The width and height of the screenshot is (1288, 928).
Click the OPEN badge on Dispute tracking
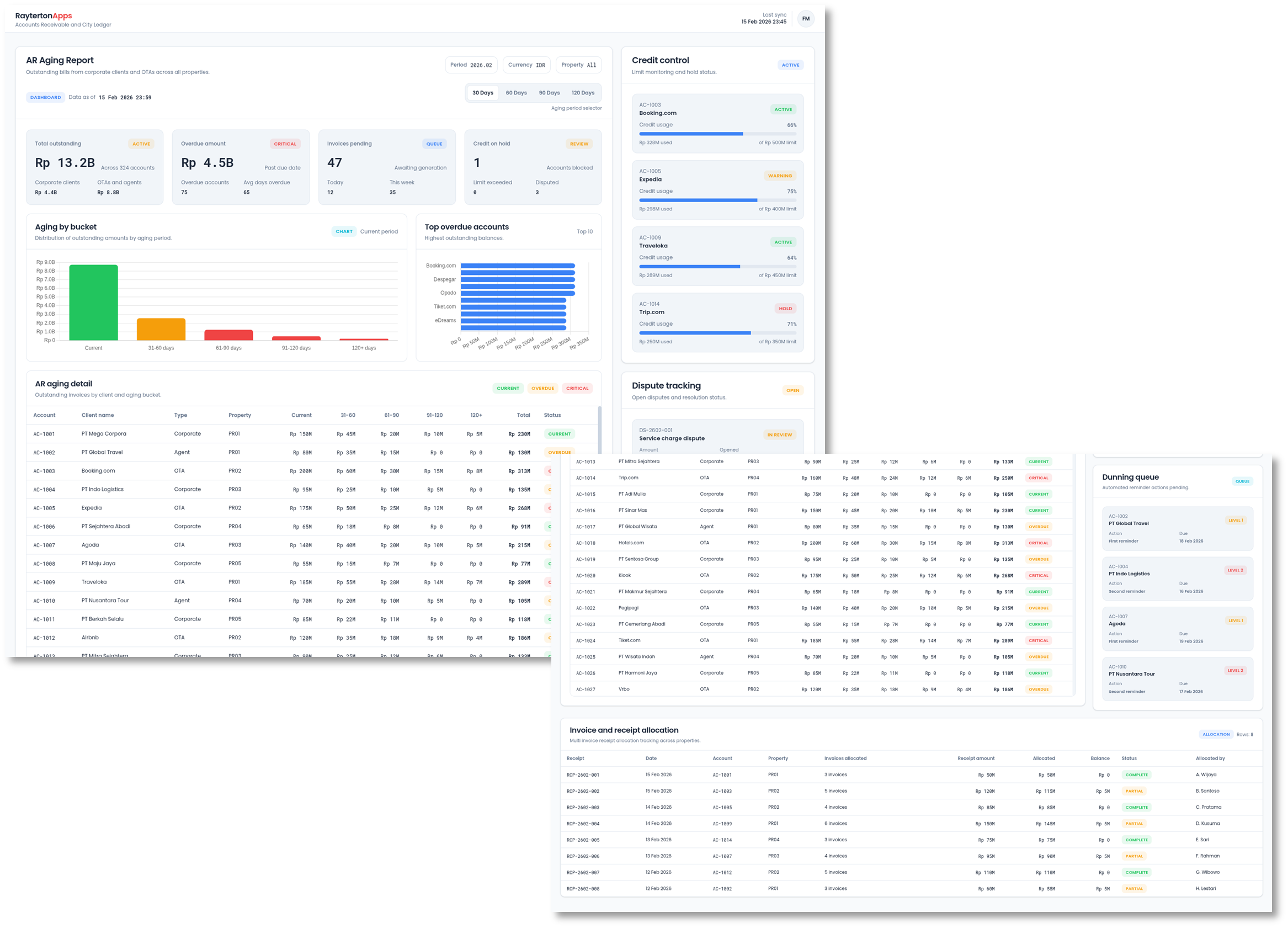tap(792, 390)
